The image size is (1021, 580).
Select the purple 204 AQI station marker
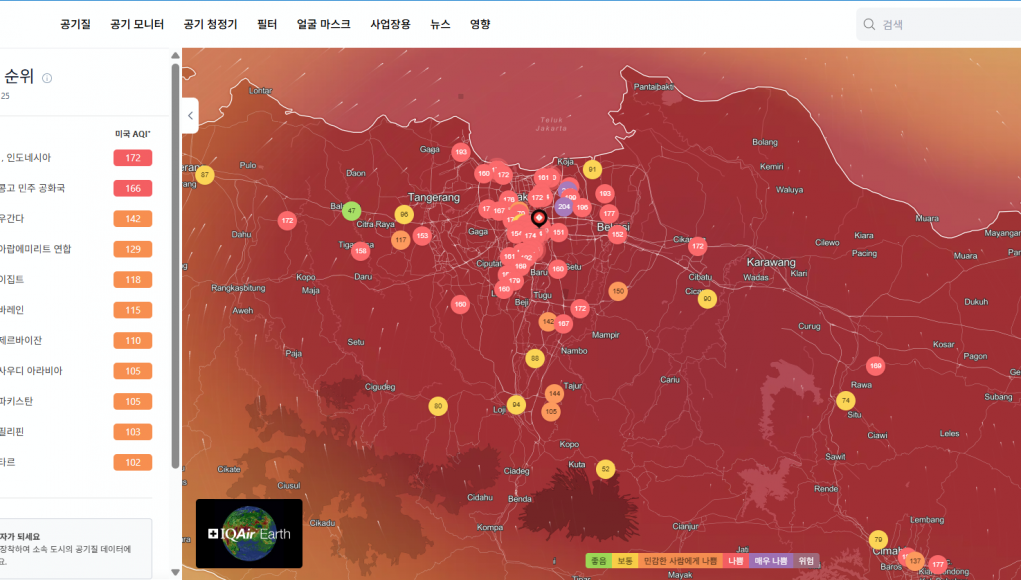(x=563, y=207)
